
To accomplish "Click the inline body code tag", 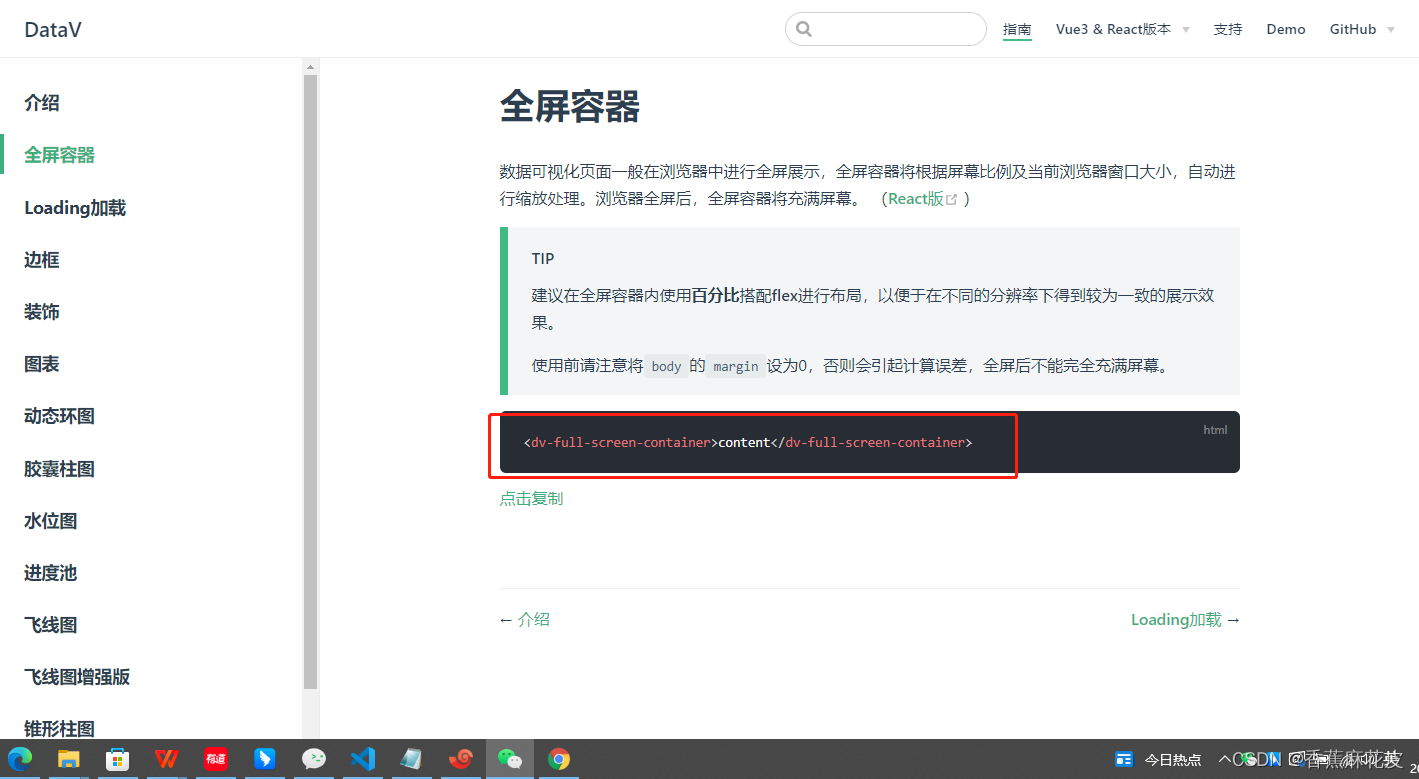I will click(x=666, y=366).
